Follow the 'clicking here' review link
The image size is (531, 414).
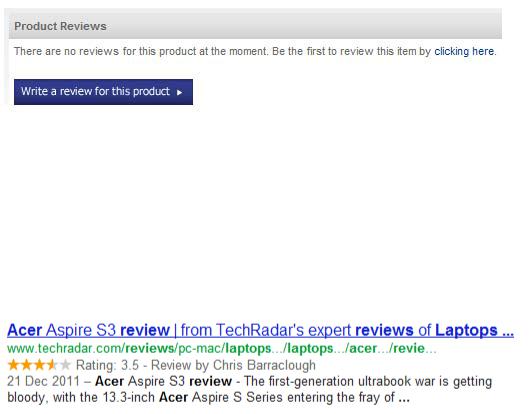(464, 51)
